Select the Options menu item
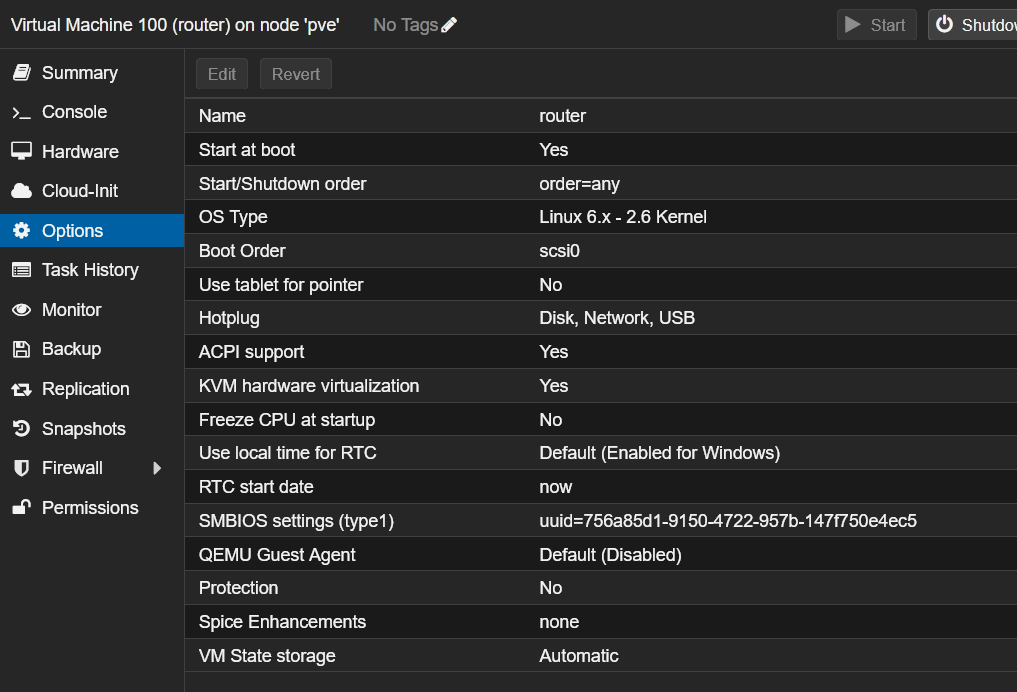 [72, 231]
